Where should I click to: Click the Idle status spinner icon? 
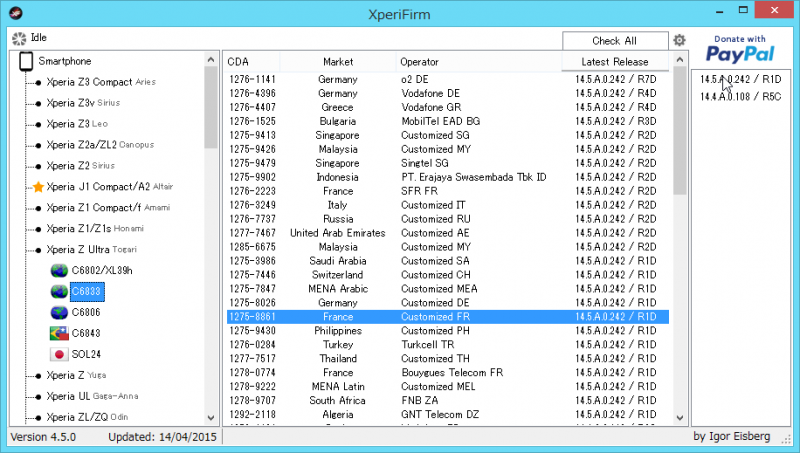(19, 38)
